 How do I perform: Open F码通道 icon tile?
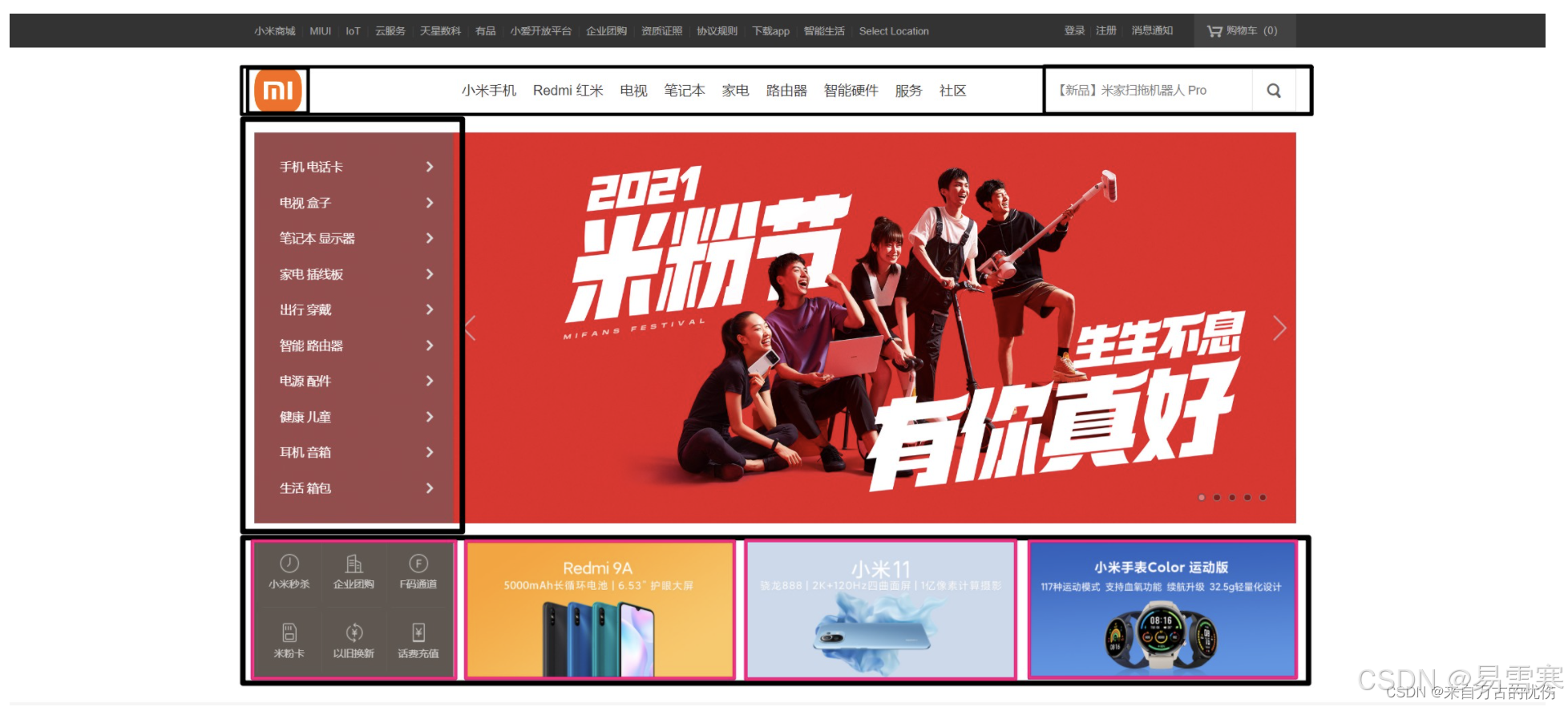click(x=418, y=572)
